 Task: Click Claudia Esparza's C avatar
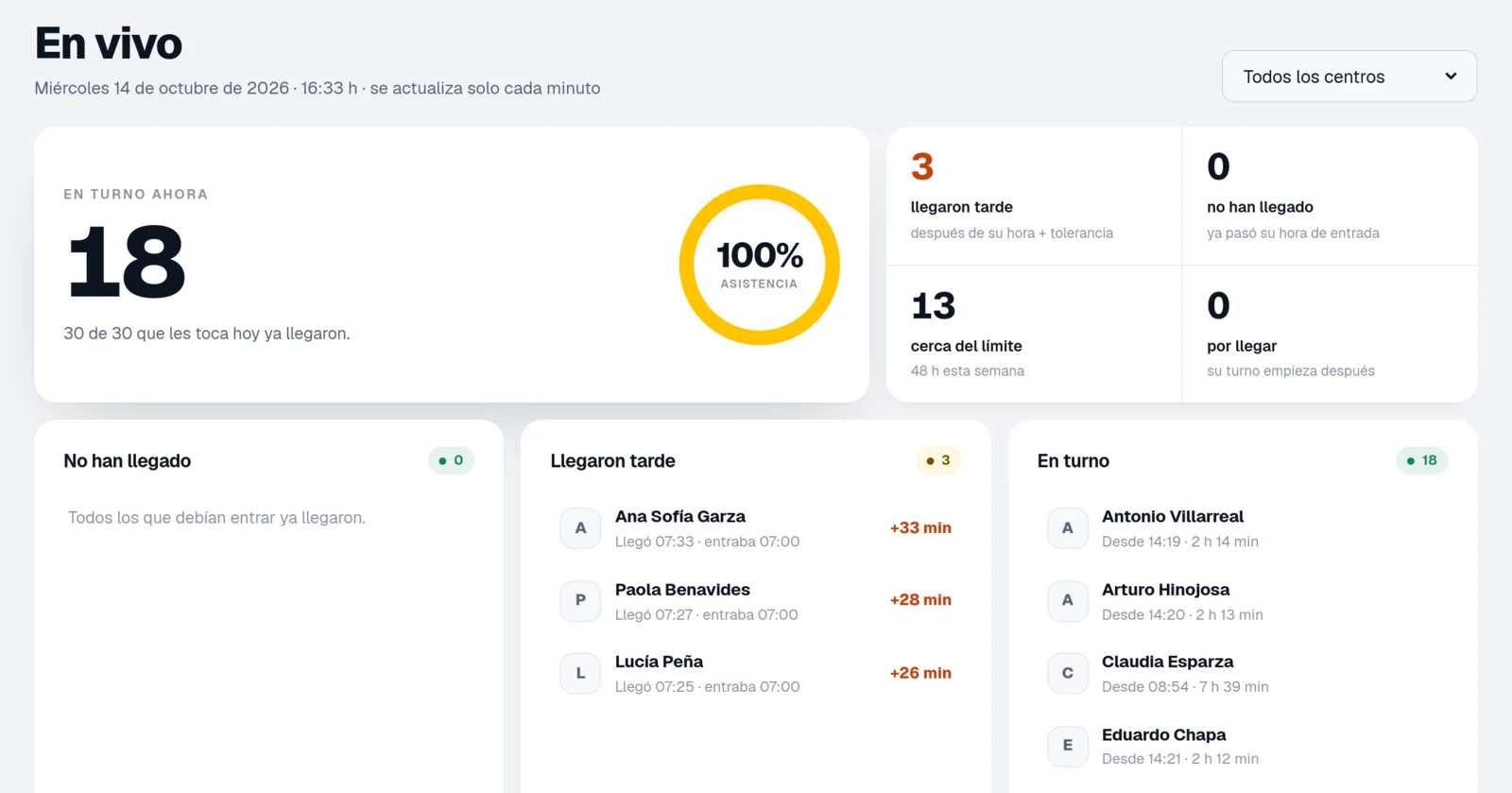pyautogui.click(x=1068, y=673)
